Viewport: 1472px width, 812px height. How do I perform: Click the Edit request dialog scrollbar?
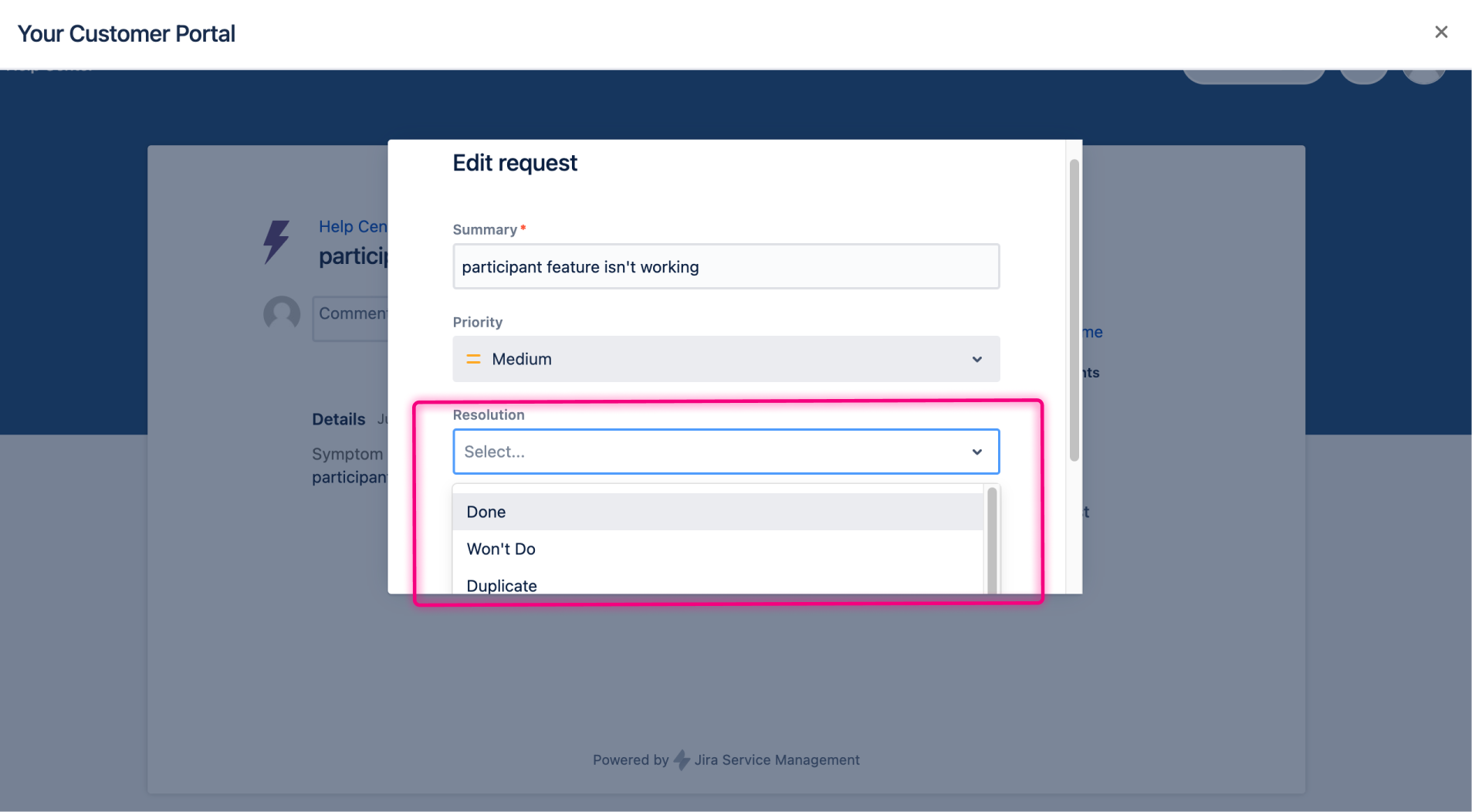coord(1074,310)
